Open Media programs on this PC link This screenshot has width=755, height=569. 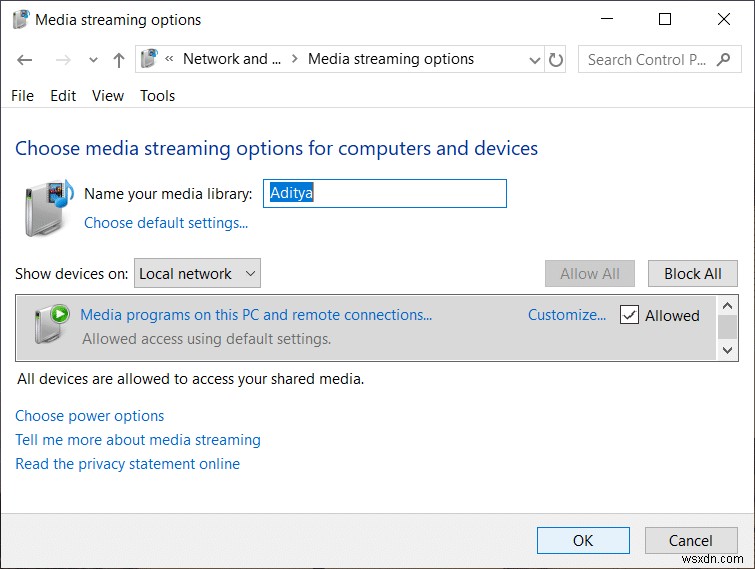pyautogui.click(x=256, y=315)
